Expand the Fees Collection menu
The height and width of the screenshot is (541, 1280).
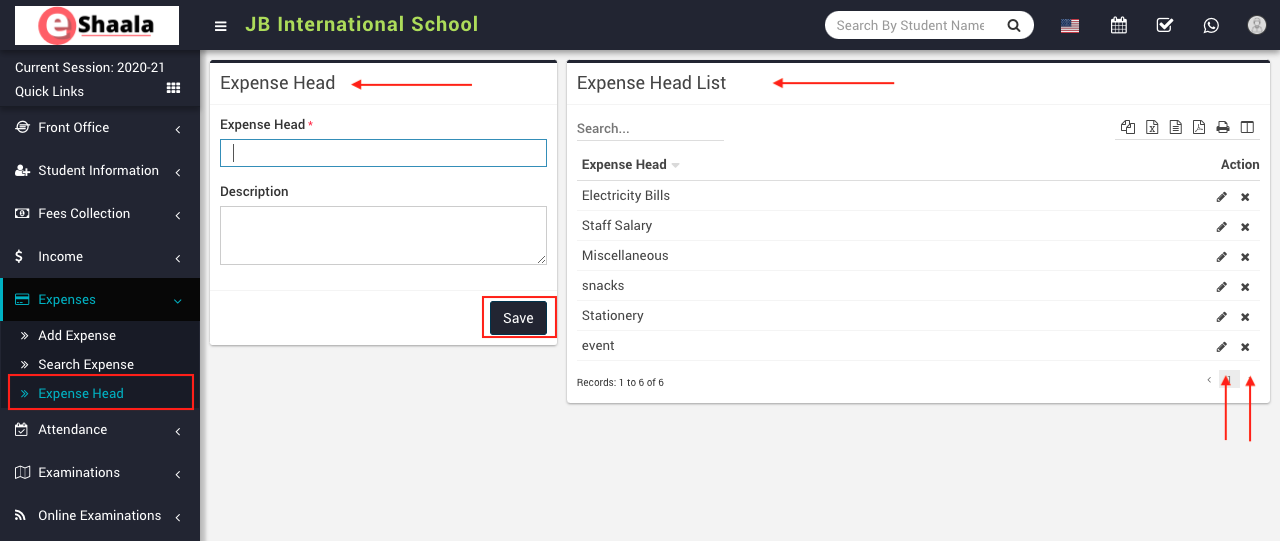pos(100,214)
